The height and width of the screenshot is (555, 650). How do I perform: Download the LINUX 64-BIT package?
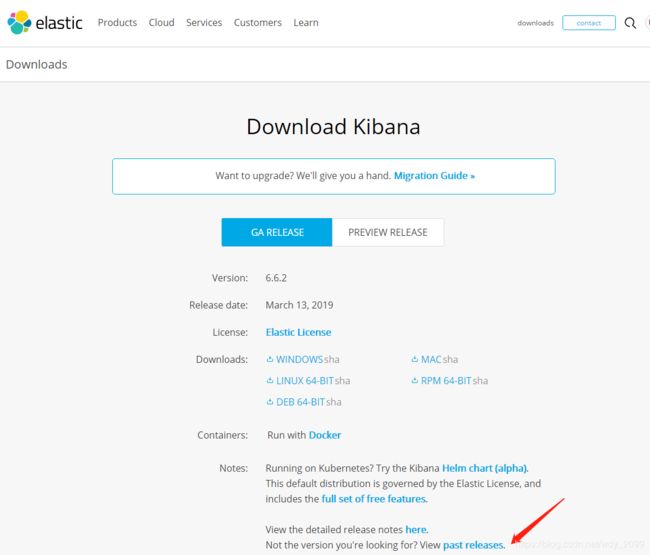point(305,381)
